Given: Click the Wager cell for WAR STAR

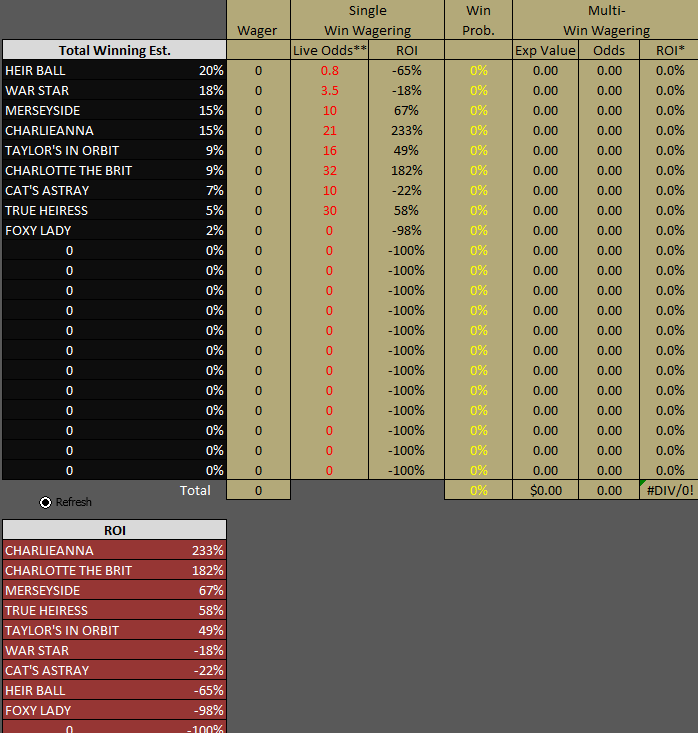Looking at the screenshot, I should coord(258,90).
